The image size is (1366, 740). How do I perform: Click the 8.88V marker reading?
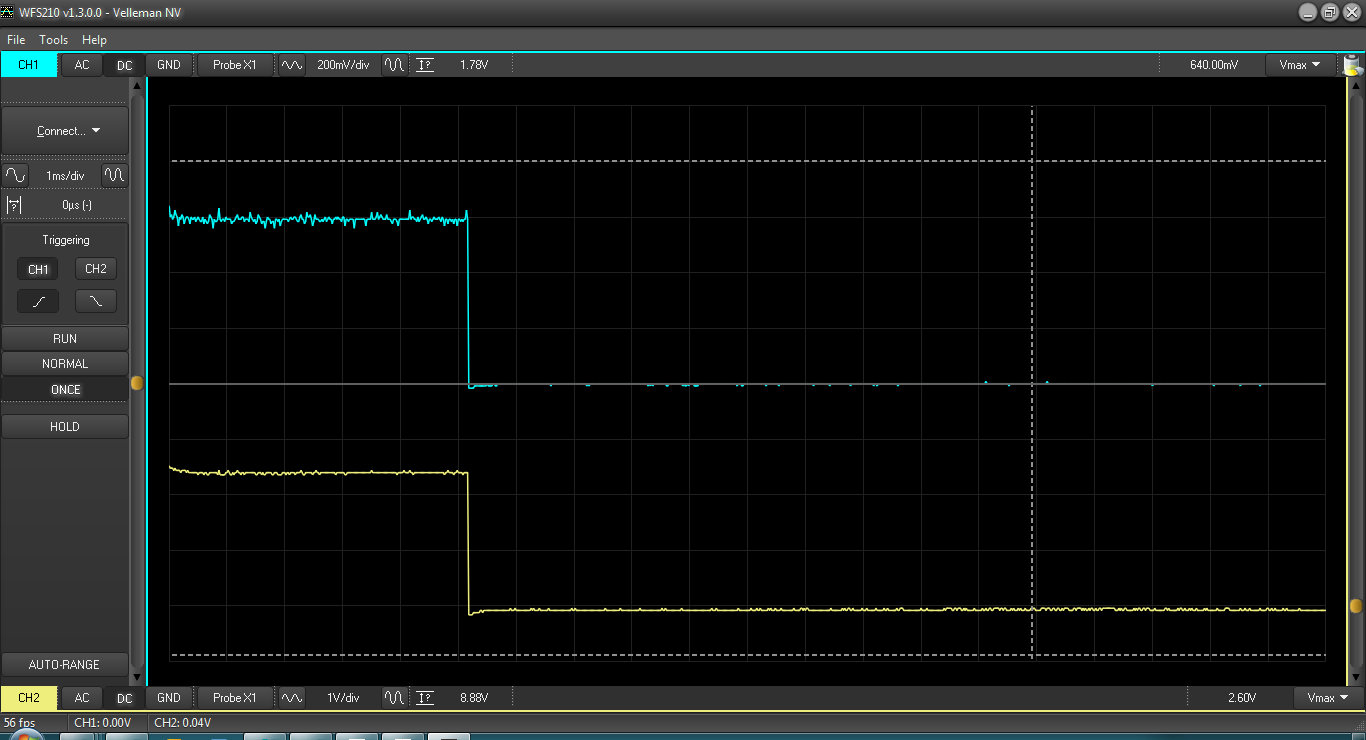(x=474, y=697)
